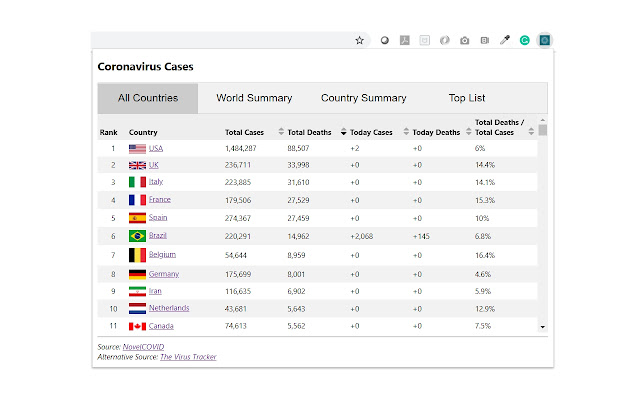Click the Brazil flag icon
This screenshot has width=640, height=400.
coord(138,236)
